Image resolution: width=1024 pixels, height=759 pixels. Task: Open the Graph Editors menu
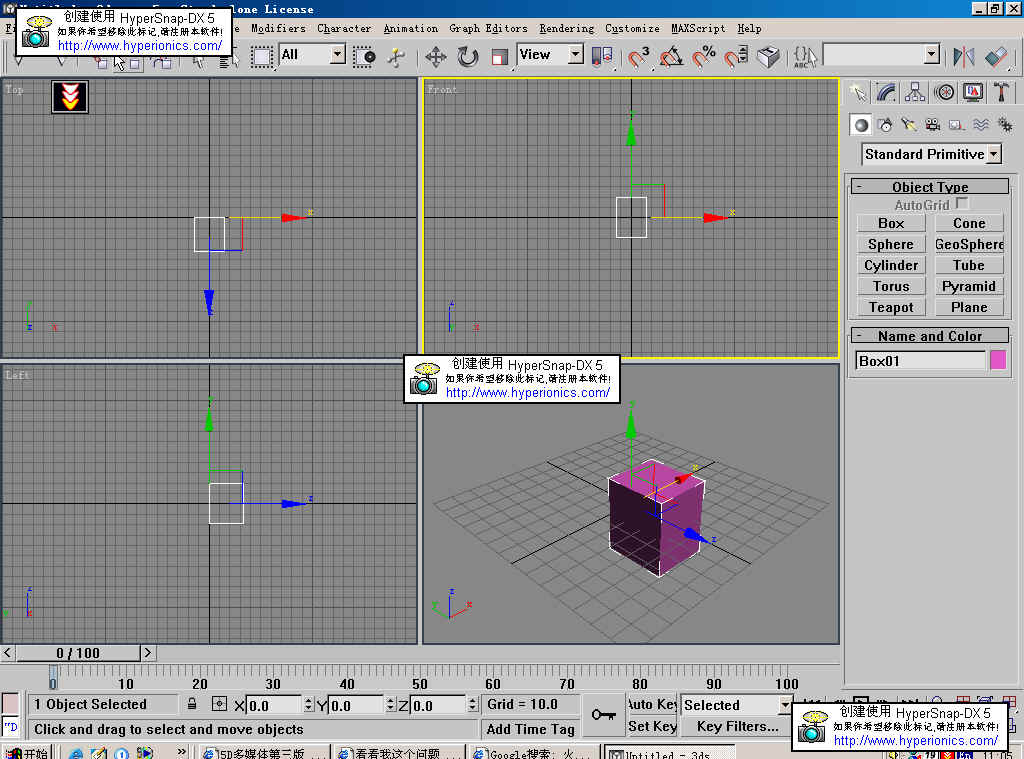pyautogui.click(x=488, y=29)
